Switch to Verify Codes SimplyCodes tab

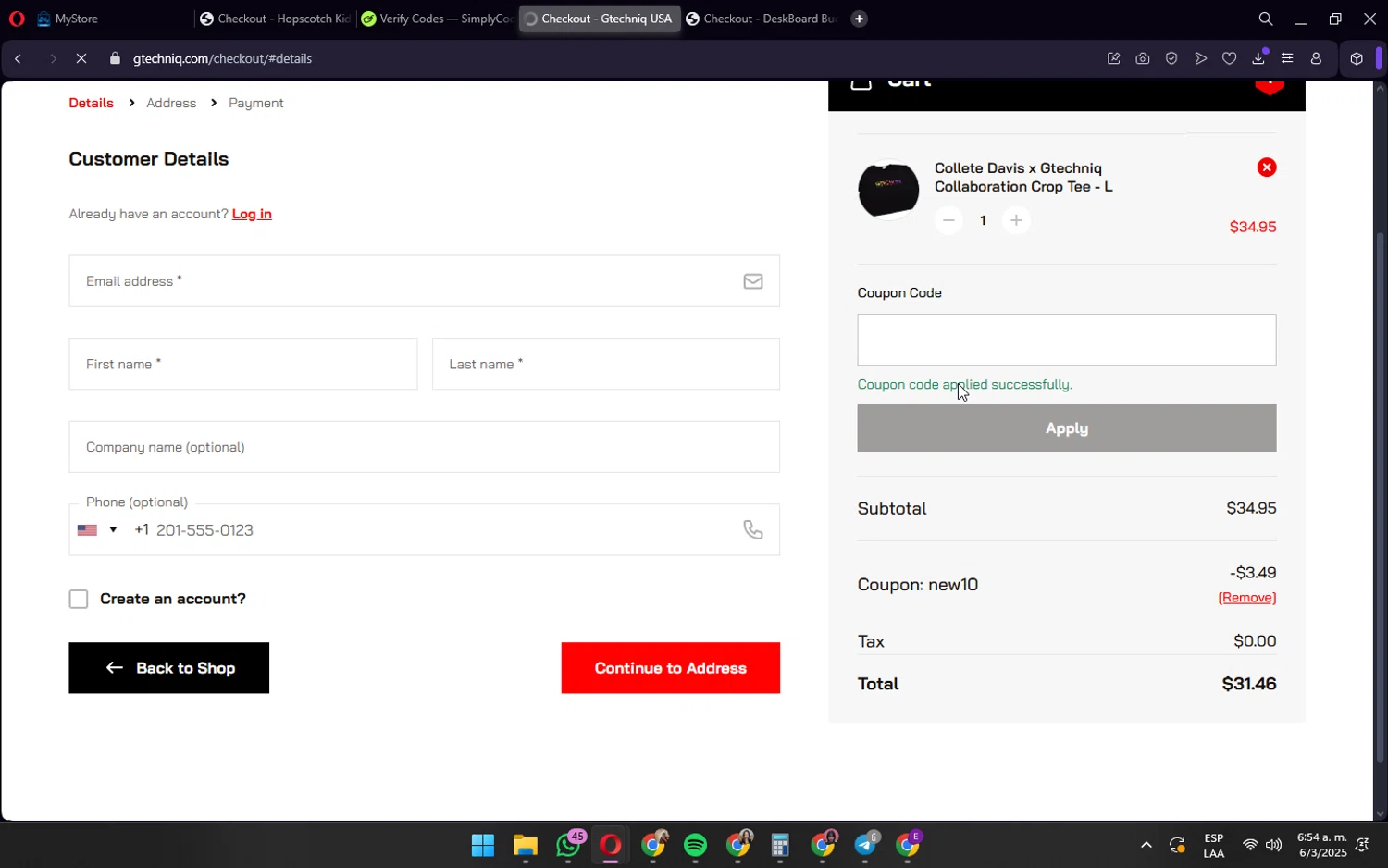click(x=437, y=19)
